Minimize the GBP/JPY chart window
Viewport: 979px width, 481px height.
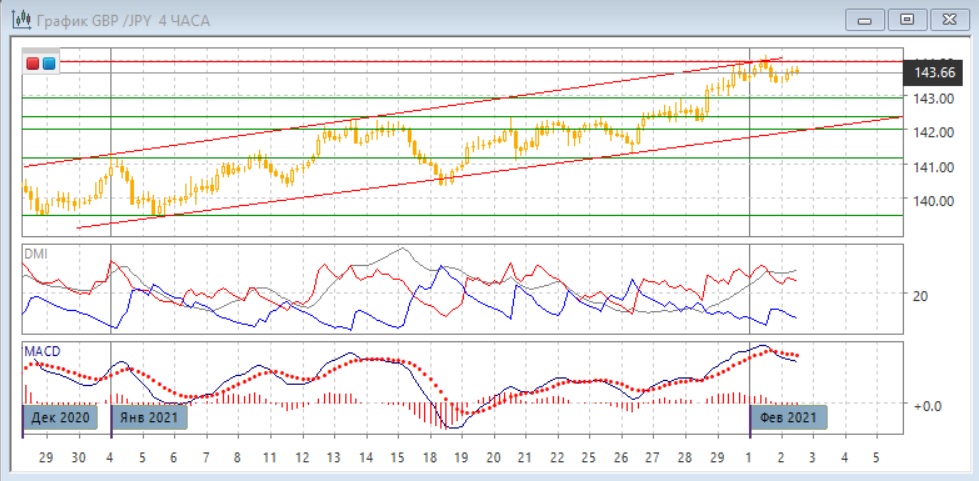point(865,19)
